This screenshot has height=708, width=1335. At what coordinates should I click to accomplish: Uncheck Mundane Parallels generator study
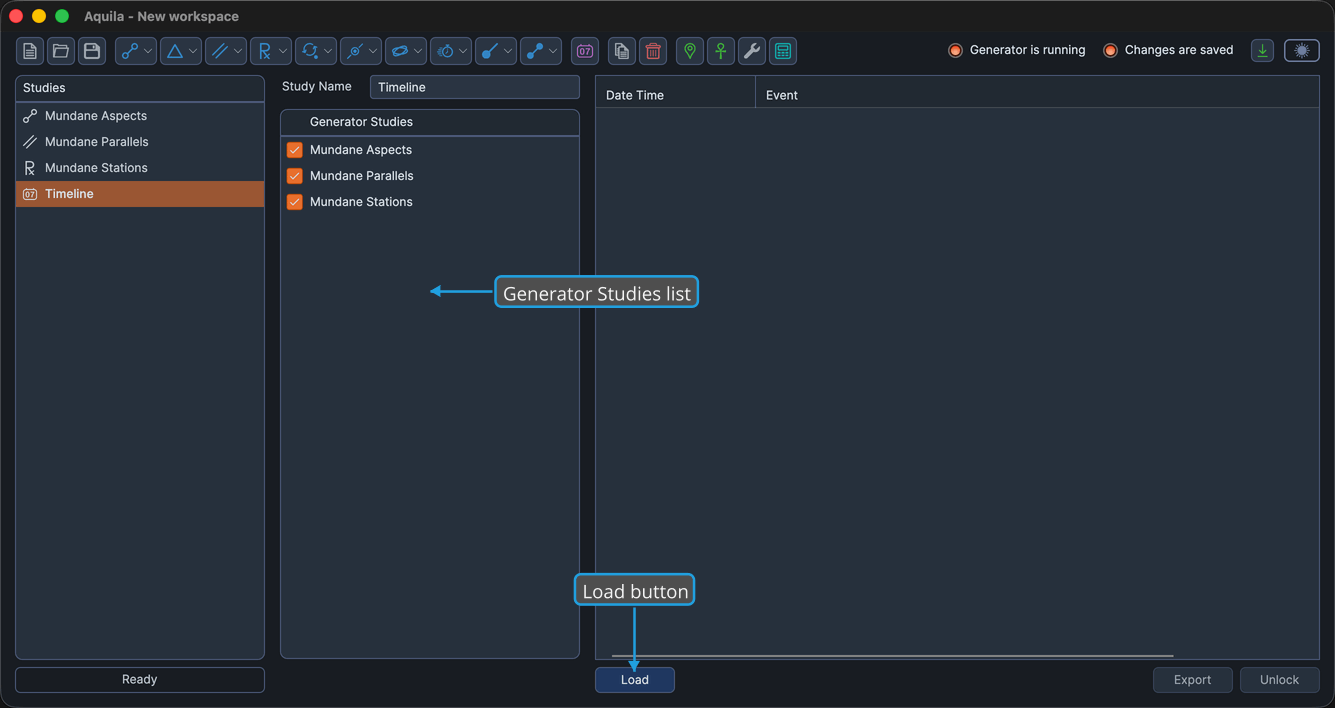tap(294, 176)
